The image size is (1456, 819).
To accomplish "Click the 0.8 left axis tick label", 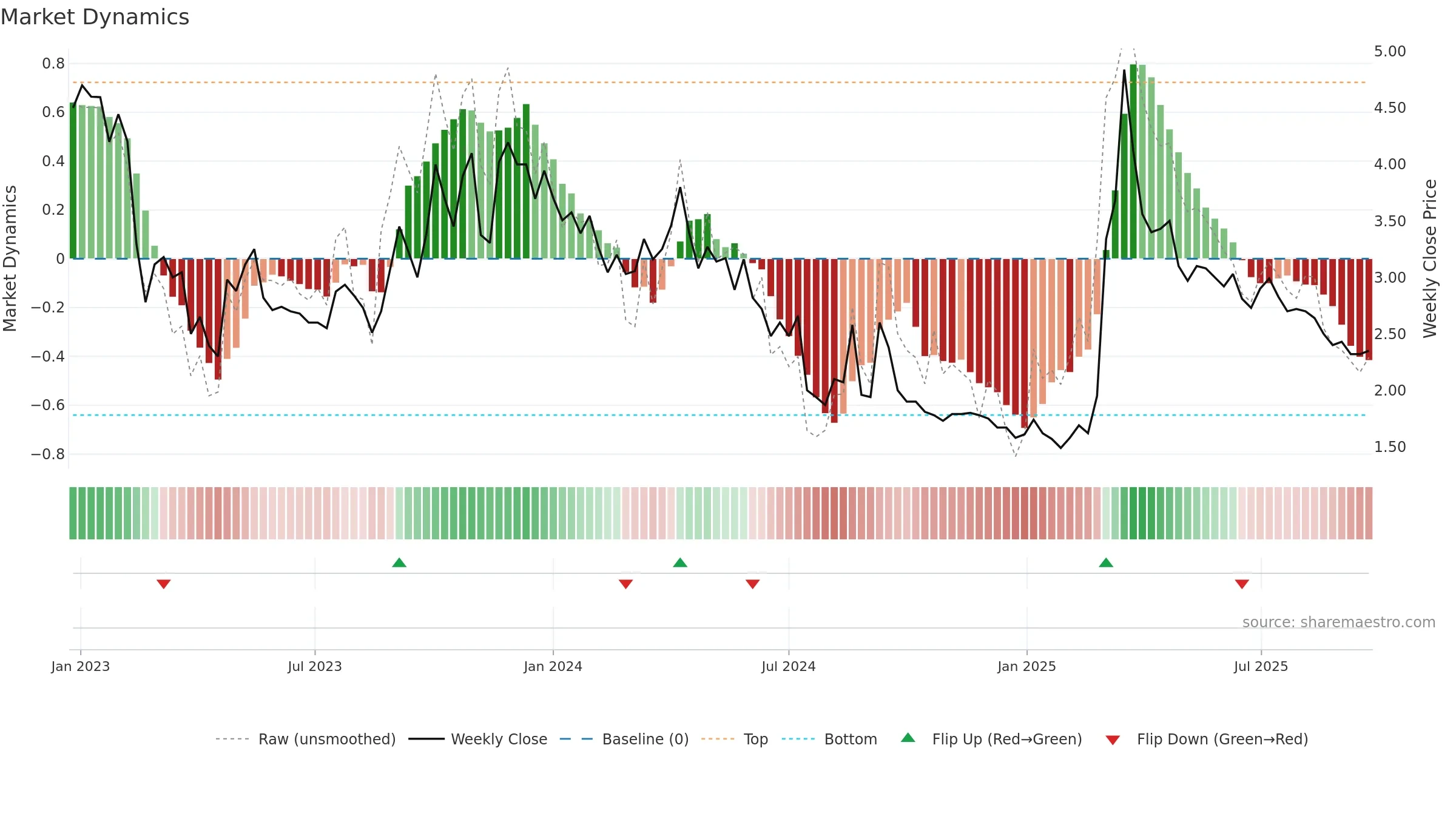I will pyautogui.click(x=53, y=64).
